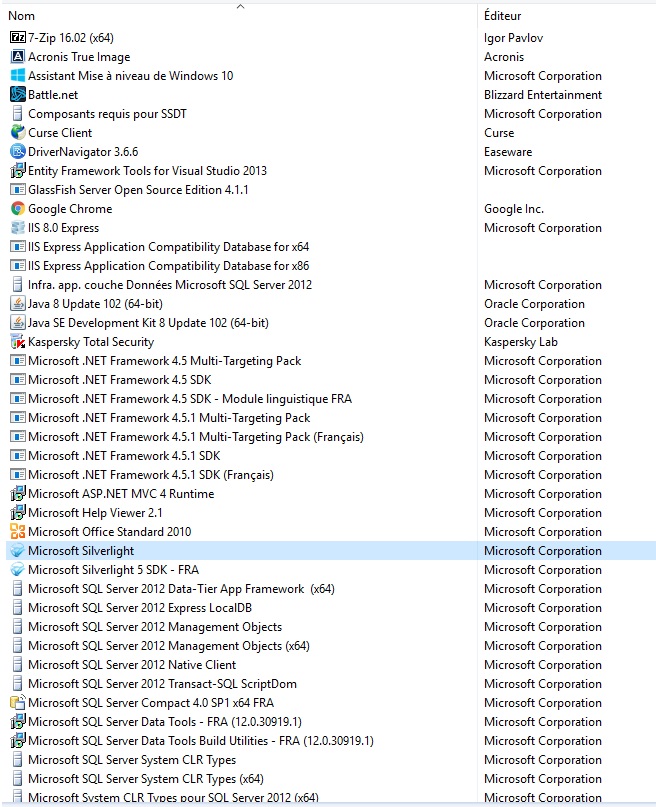Select the Java SE Development Kit icon
The width and height of the screenshot is (656, 807).
17,323
